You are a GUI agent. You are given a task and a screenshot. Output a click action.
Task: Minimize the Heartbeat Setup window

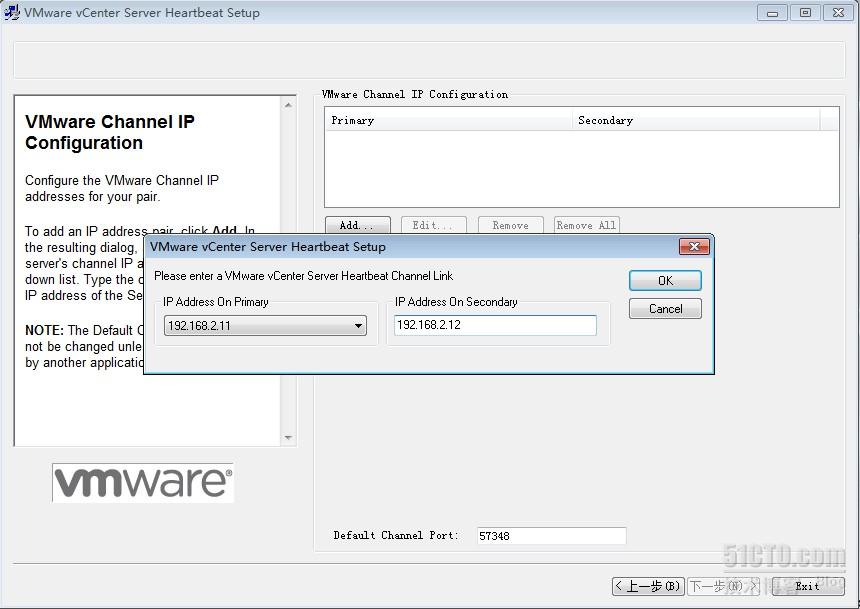tap(772, 13)
